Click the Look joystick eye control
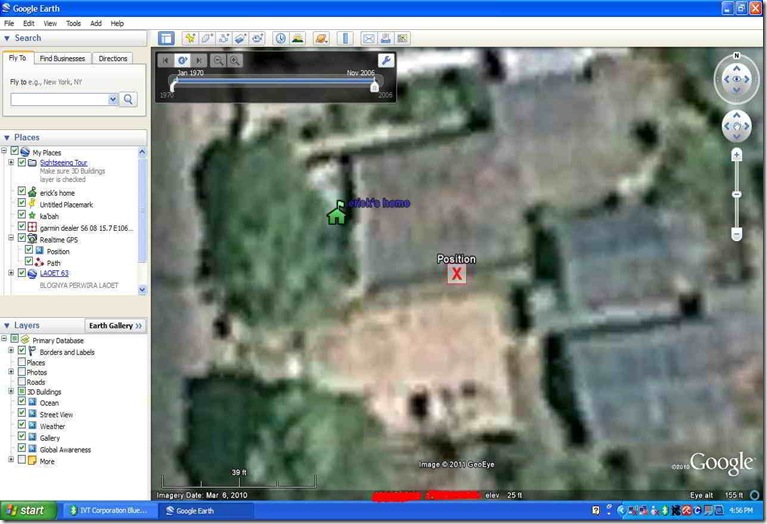Screen dimensions: 767x524 [x=737, y=79]
